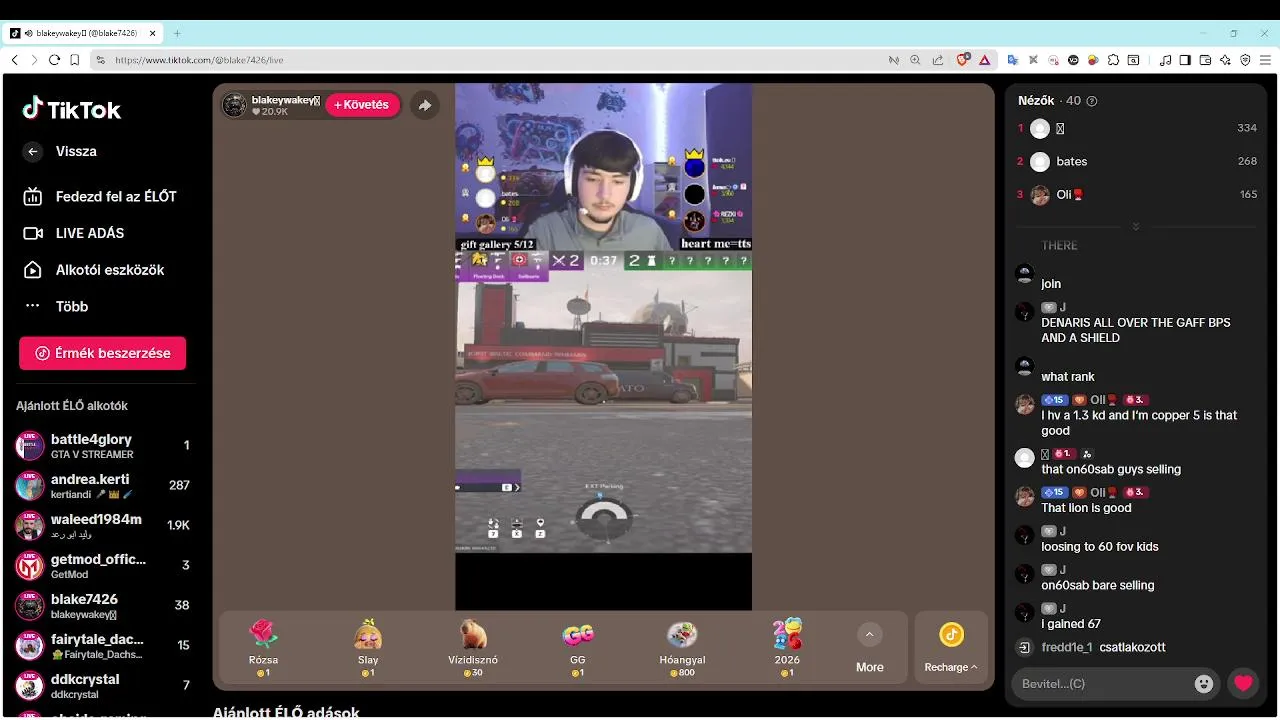Open the Brave VPN shield icon
This screenshot has width=1280, height=720.
(1245, 60)
